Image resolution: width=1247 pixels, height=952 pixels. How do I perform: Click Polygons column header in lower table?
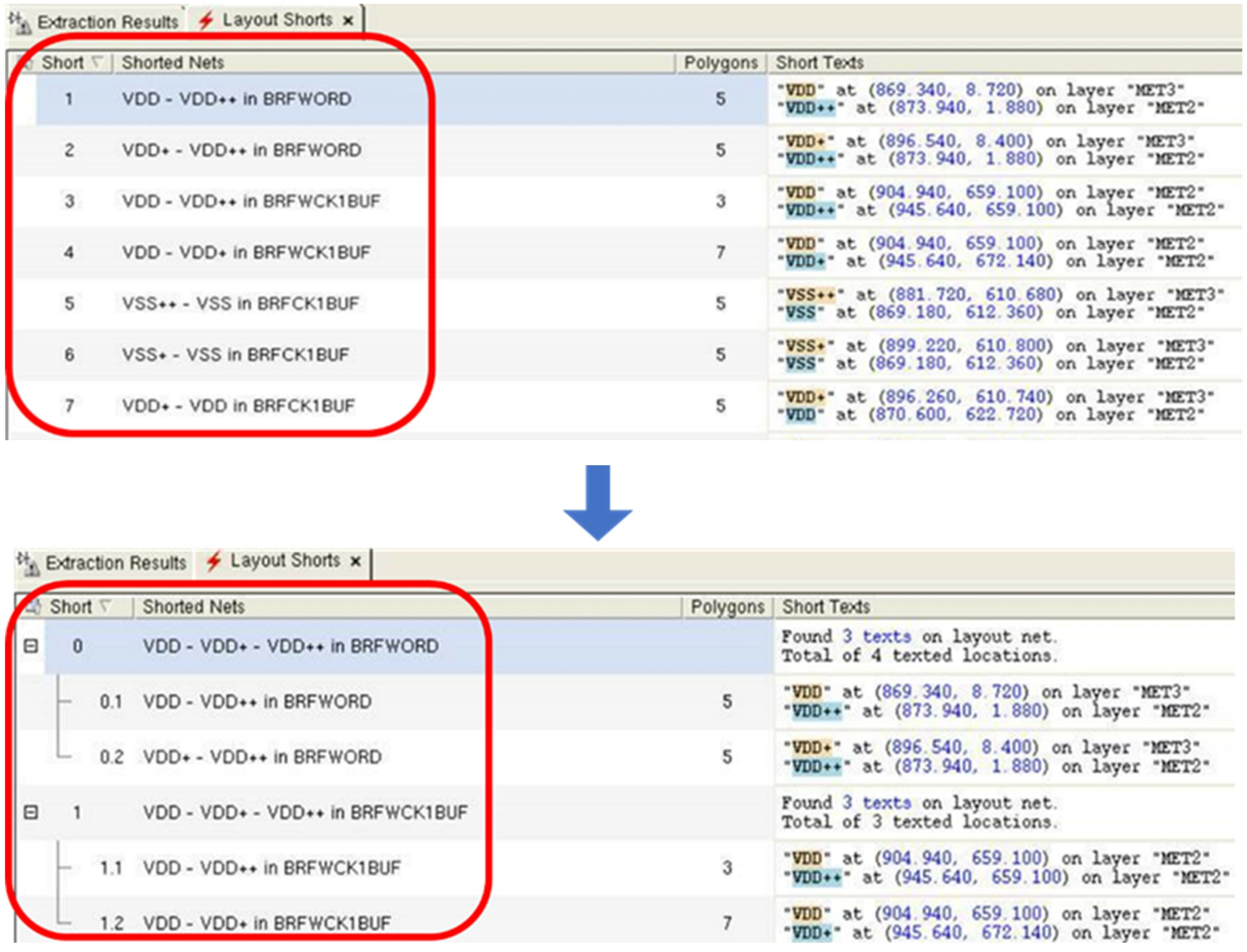(728, 607)
